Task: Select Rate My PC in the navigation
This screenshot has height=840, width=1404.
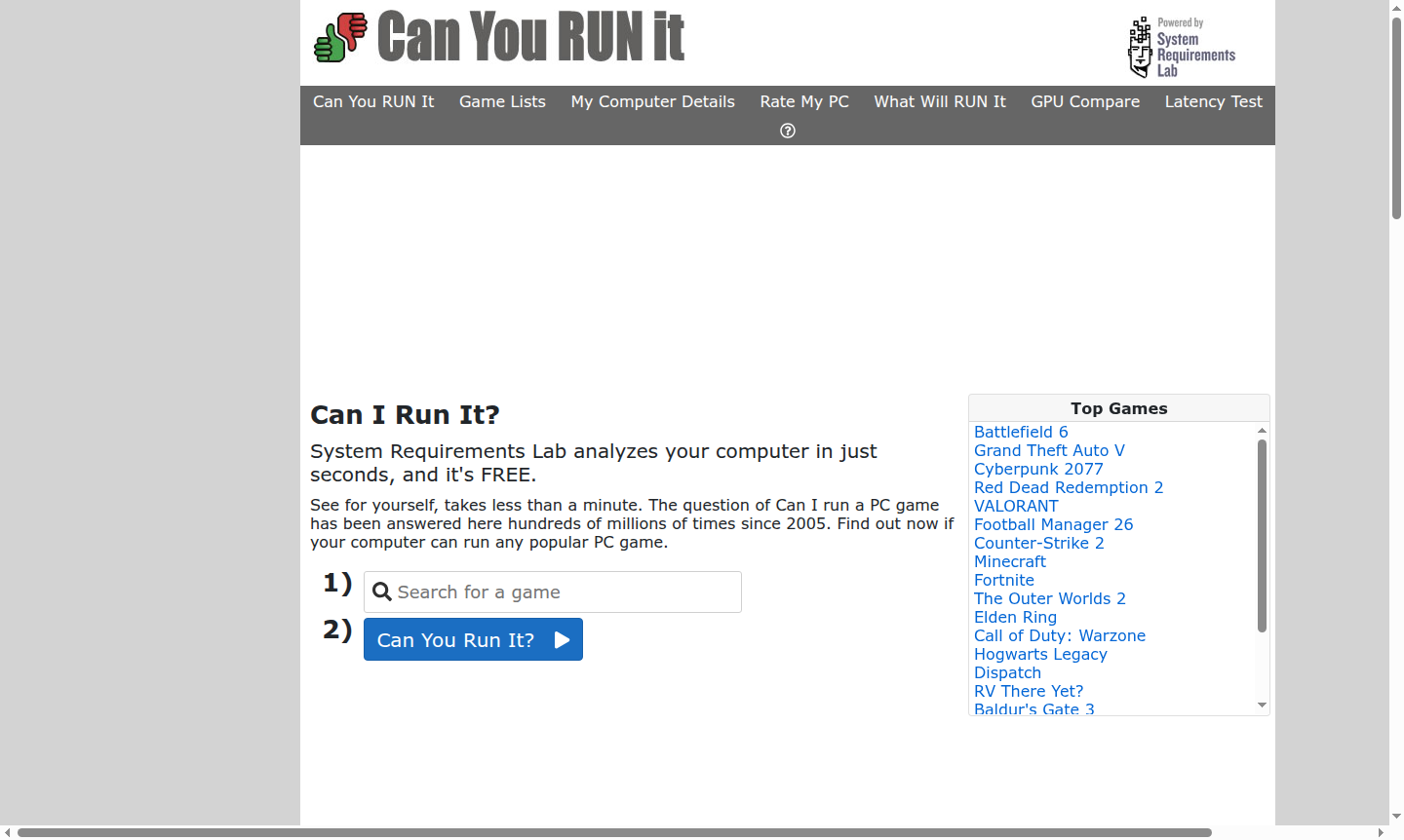Action: pos(804,101)
